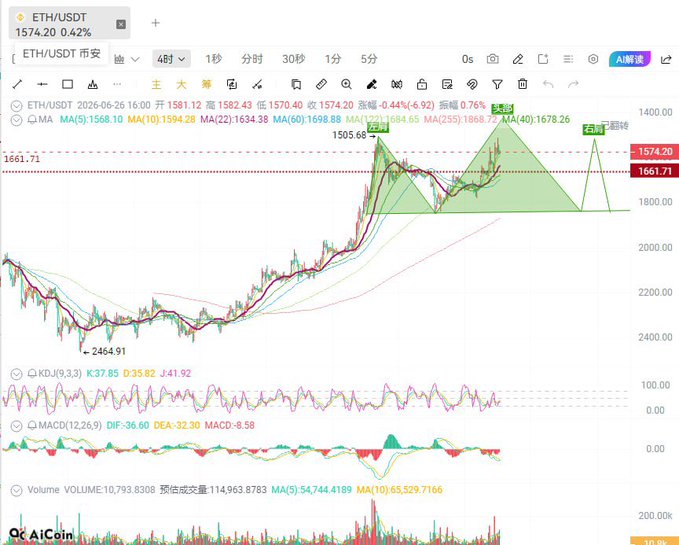Toggle the lock drawings icon
The height and width of the screenshot is (545, 679).
click(x=422, y=84)
